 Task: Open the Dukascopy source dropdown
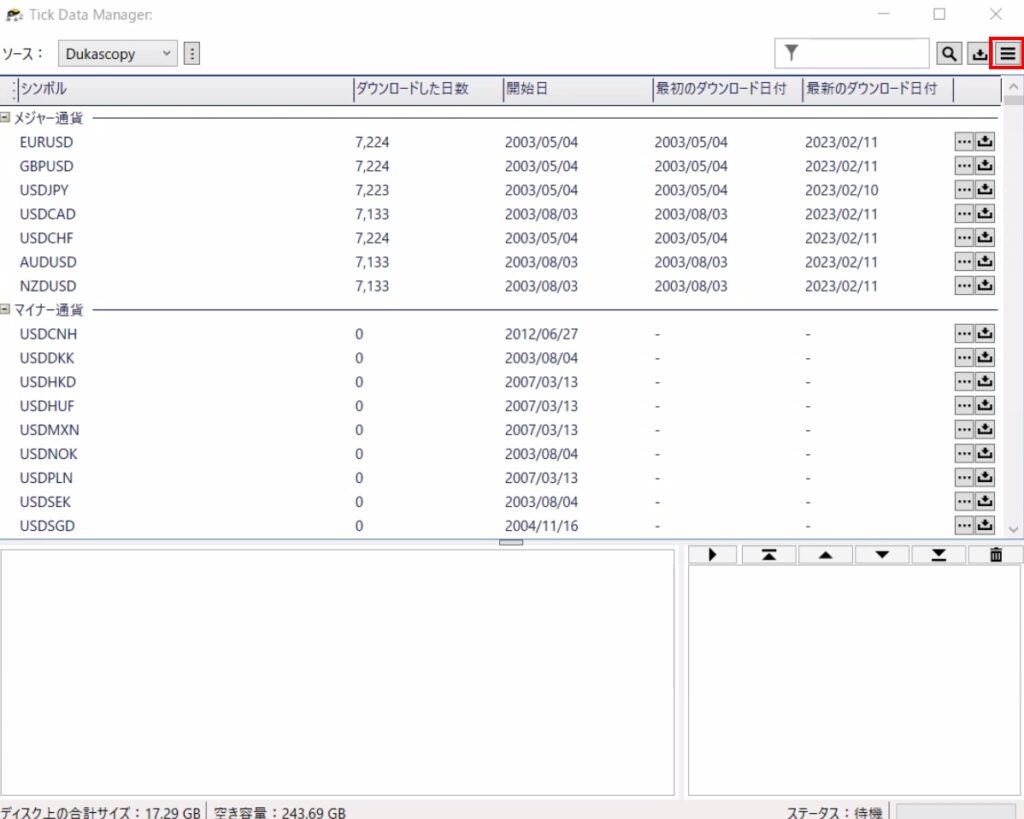point(118,54)
